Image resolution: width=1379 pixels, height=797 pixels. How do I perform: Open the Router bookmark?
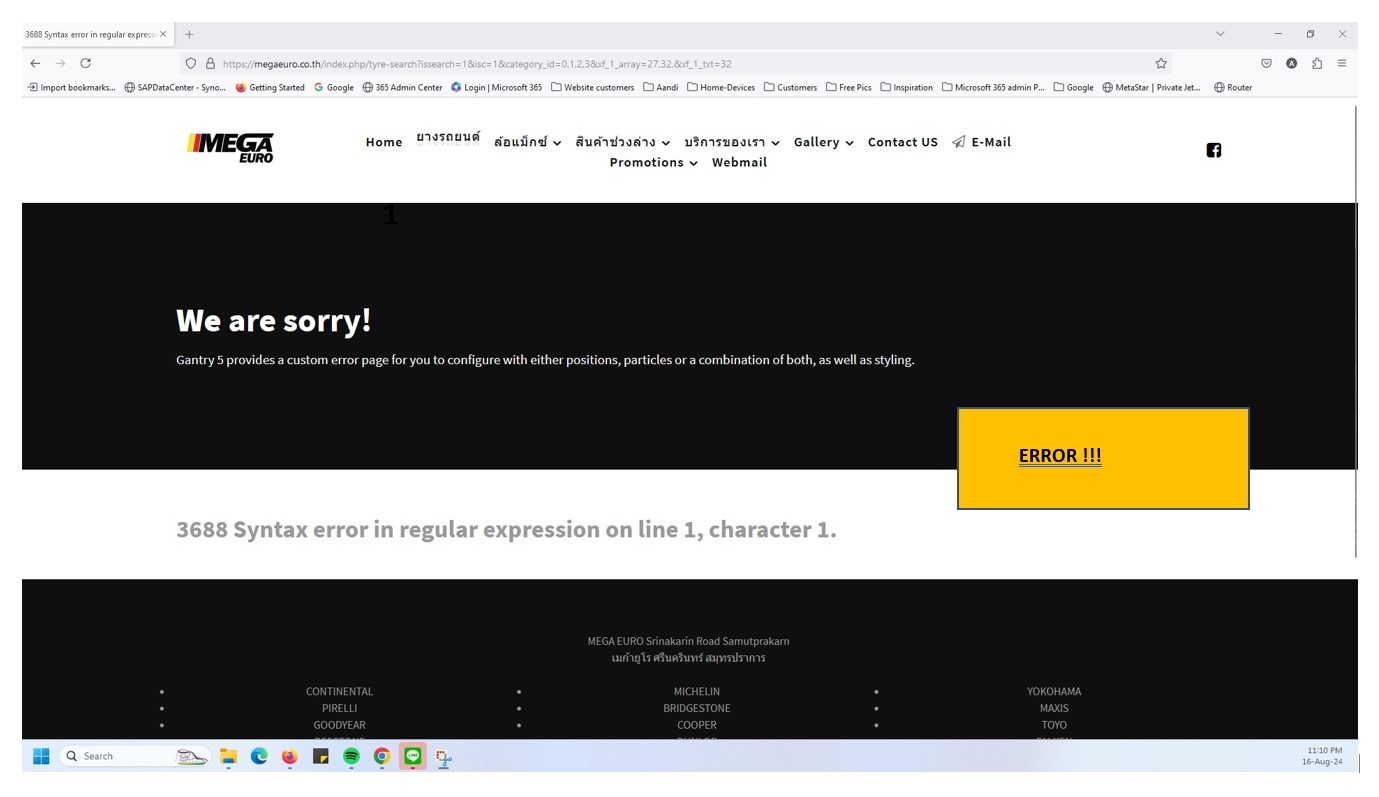click(1233, 87)
